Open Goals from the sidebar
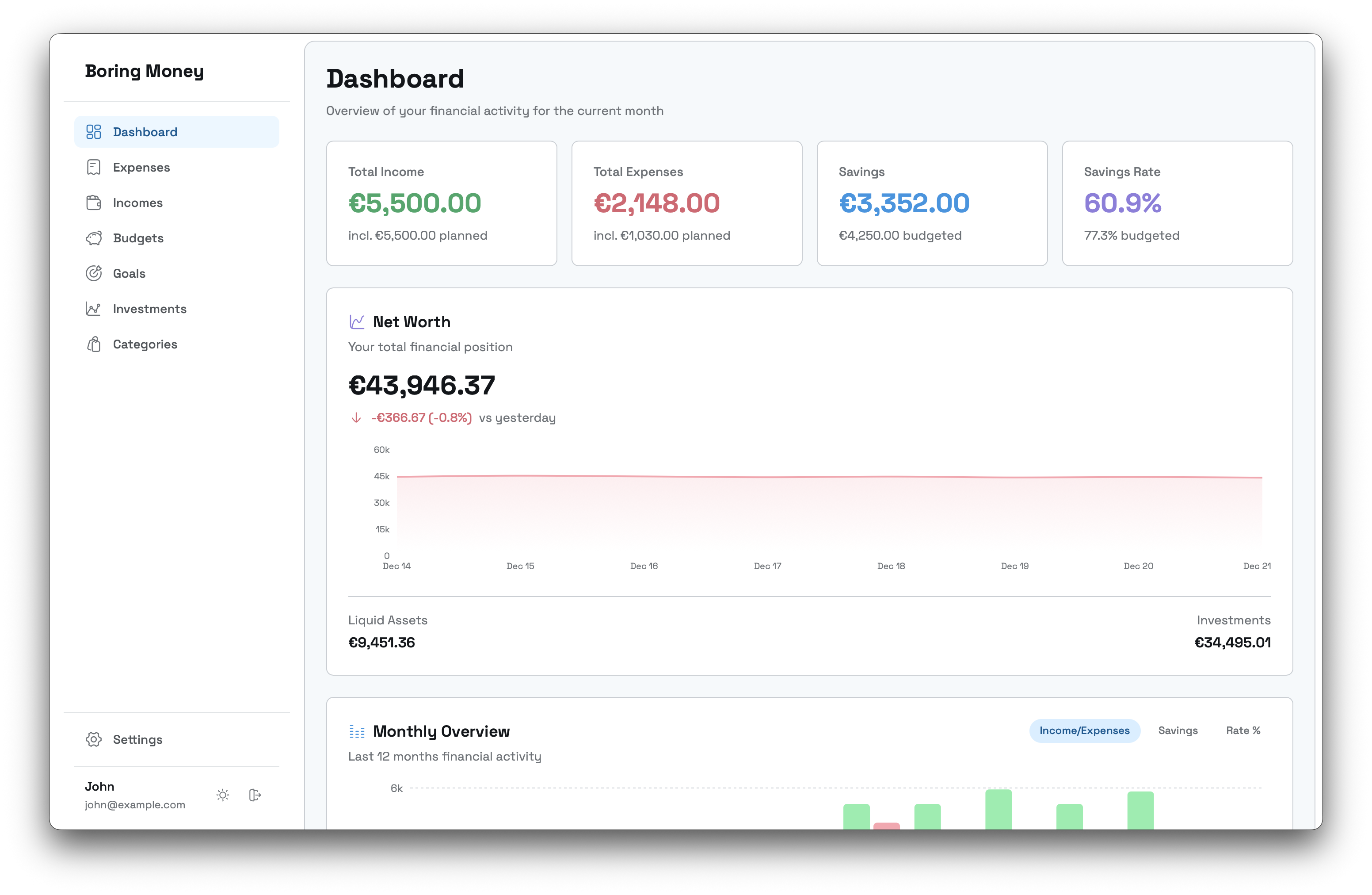The height and width of the screenshot is (895, 1372). click(x=129, y=273)
